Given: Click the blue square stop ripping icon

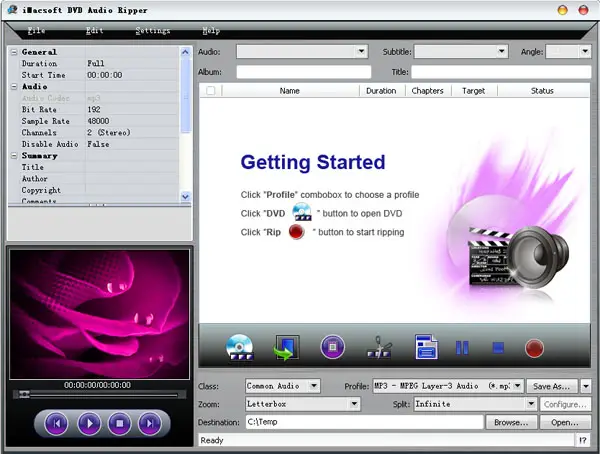Looking at the screenshot, I should click(x=498, y=348).
